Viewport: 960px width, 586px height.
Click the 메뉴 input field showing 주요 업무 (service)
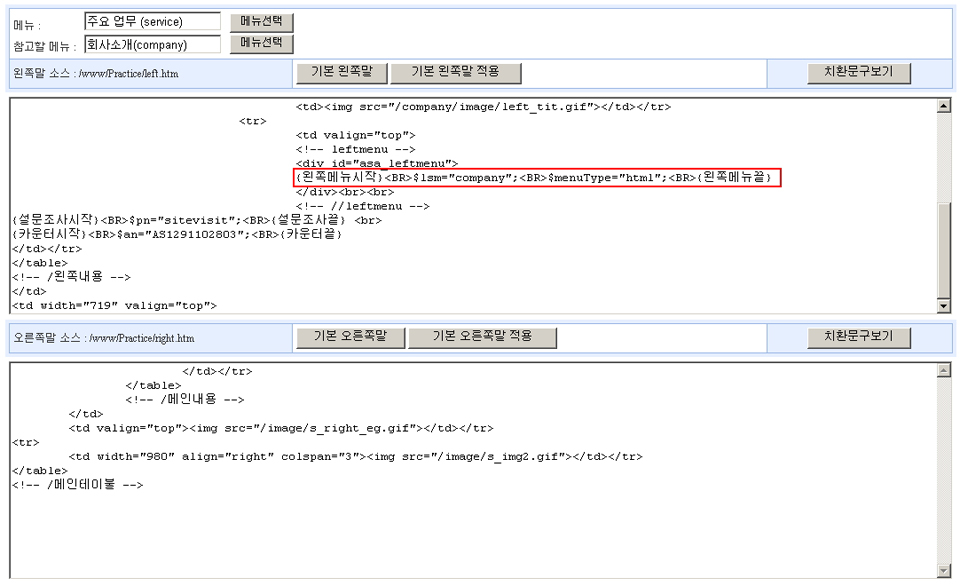(151, 21)
